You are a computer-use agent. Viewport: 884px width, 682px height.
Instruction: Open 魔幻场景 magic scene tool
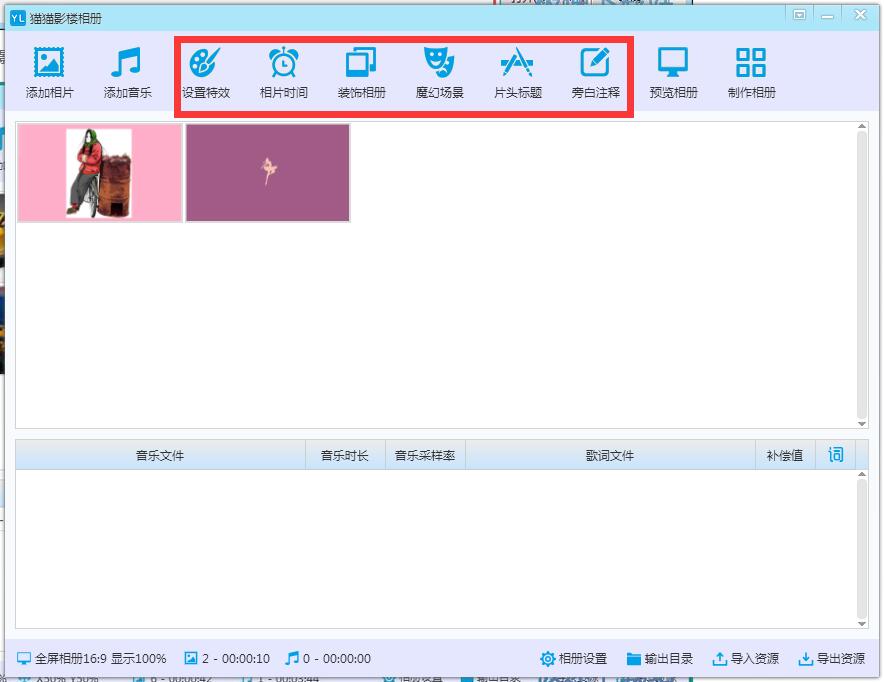click(x=439, y=64)
